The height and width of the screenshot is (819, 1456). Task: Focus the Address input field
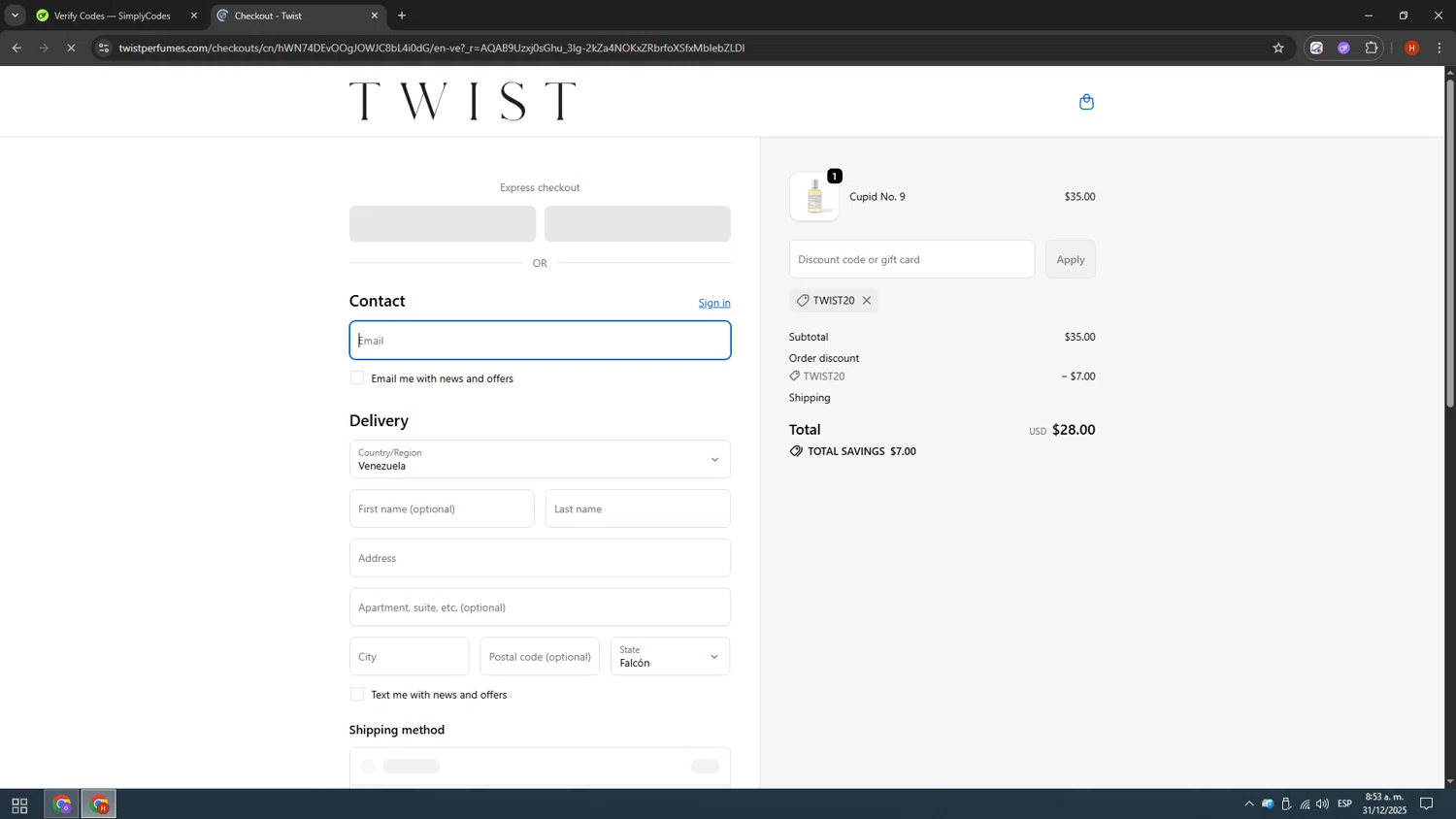click(540, 558)
